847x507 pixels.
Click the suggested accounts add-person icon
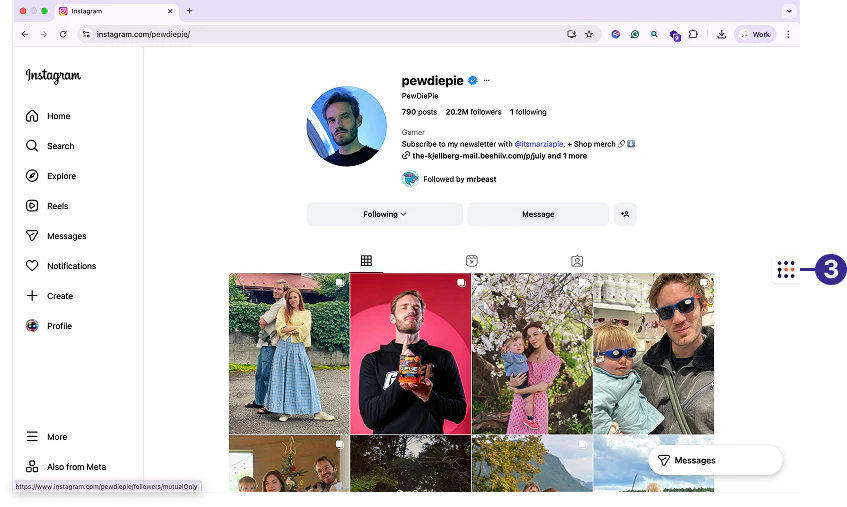(625, 214)
